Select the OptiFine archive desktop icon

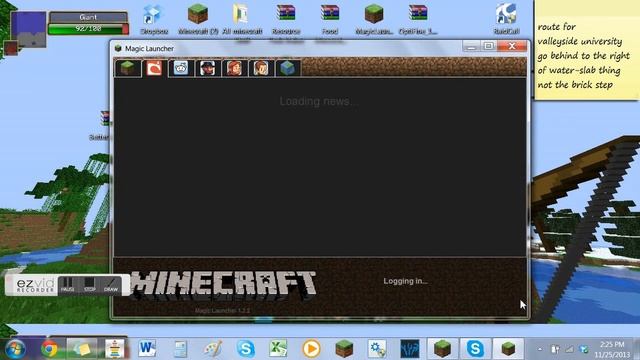(x=418, y=19)
